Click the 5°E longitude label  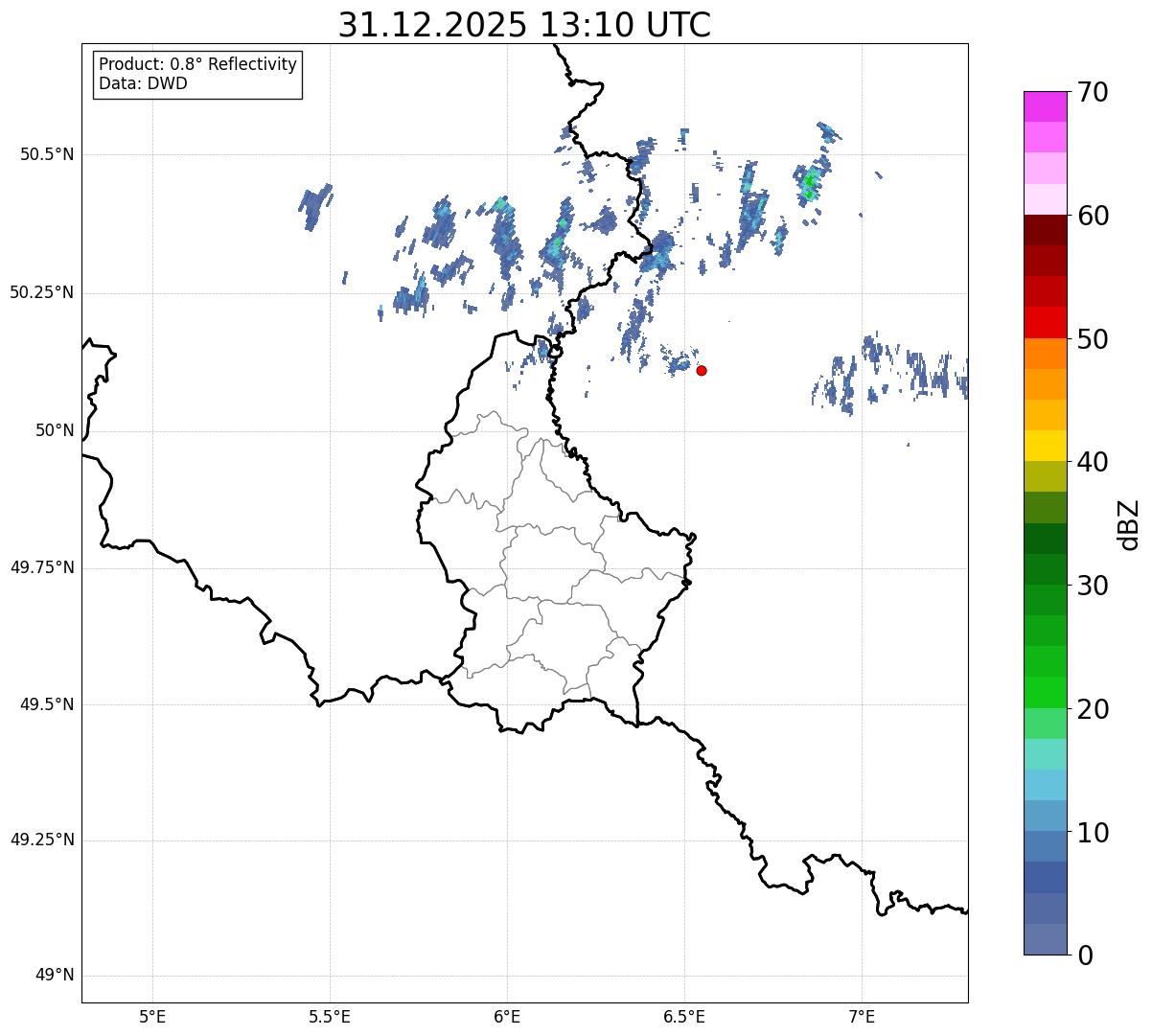(x=152, y=1016)
